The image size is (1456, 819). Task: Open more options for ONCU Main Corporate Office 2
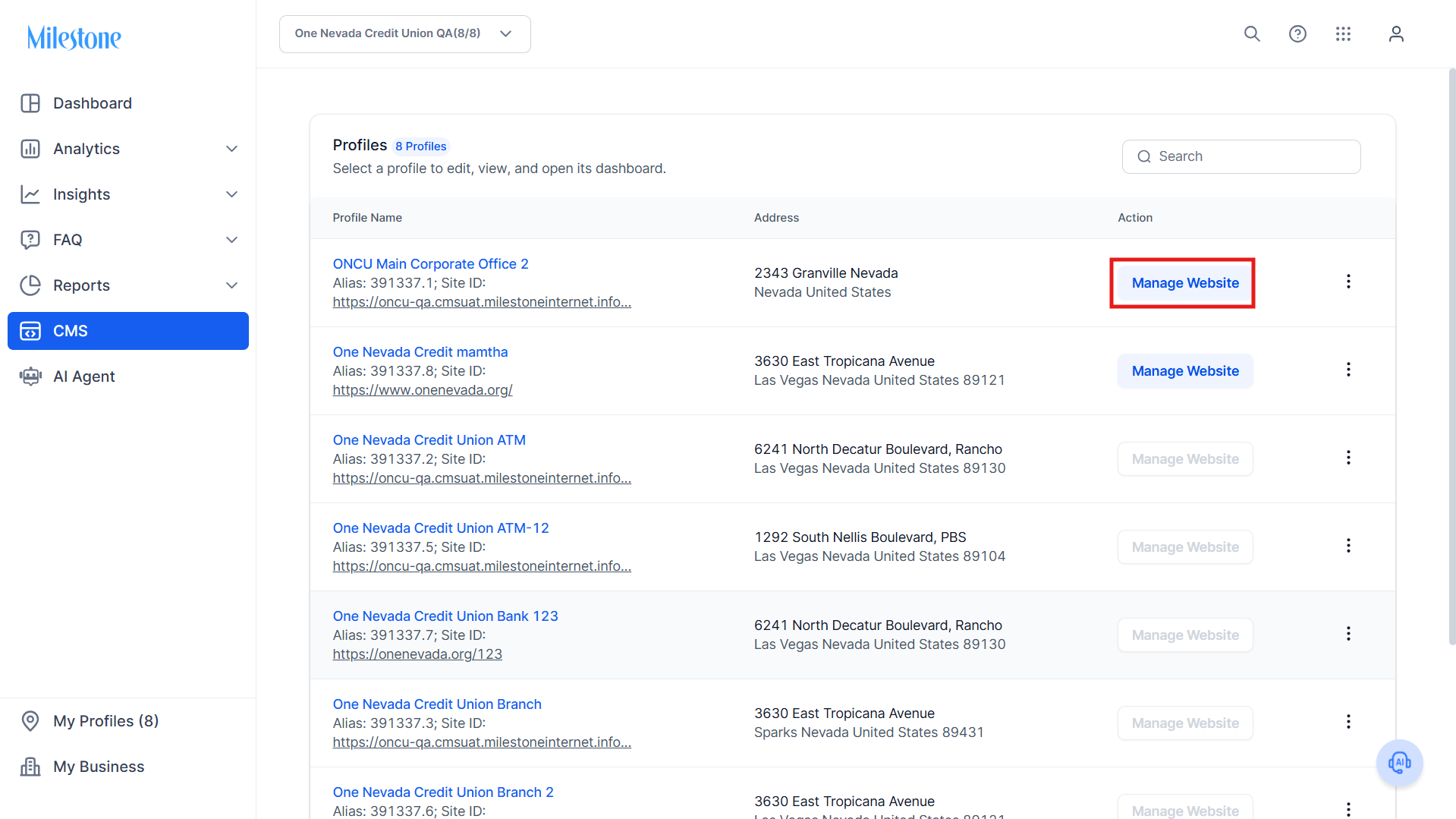pos(1348,282)
